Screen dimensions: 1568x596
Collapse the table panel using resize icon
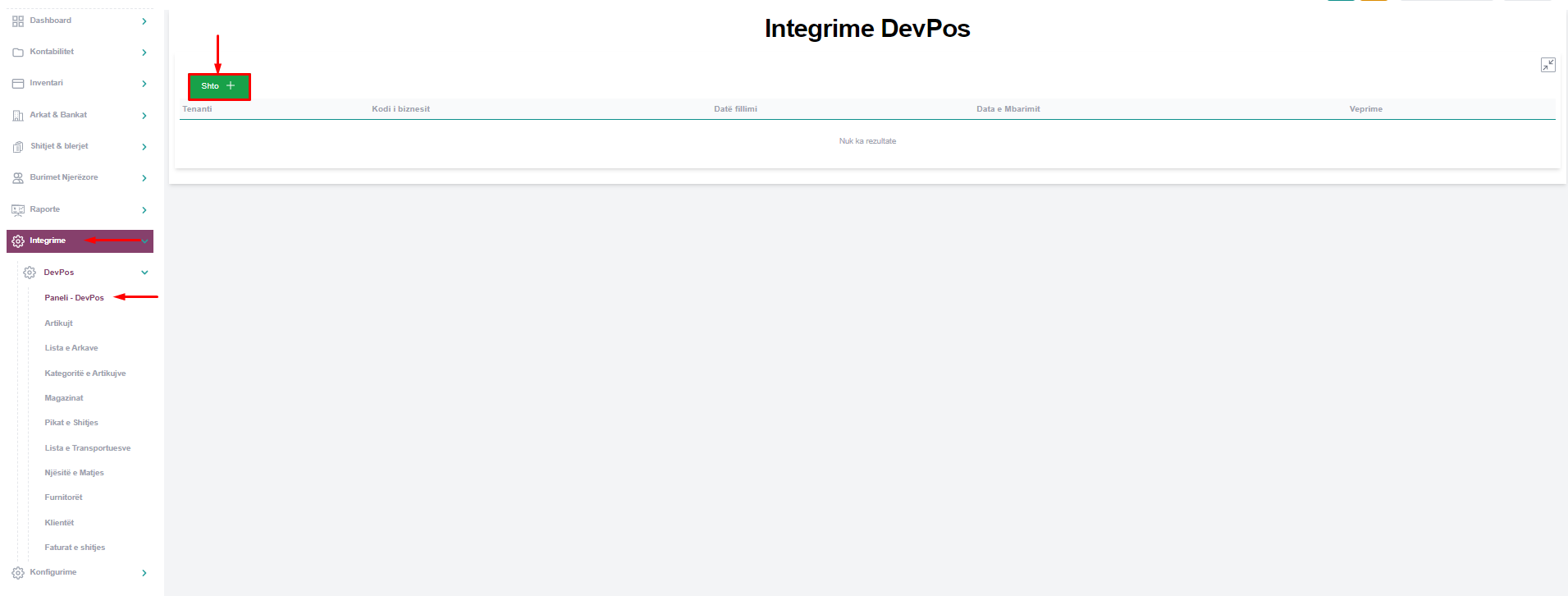pyautogui.click(x=1547, y=65)
